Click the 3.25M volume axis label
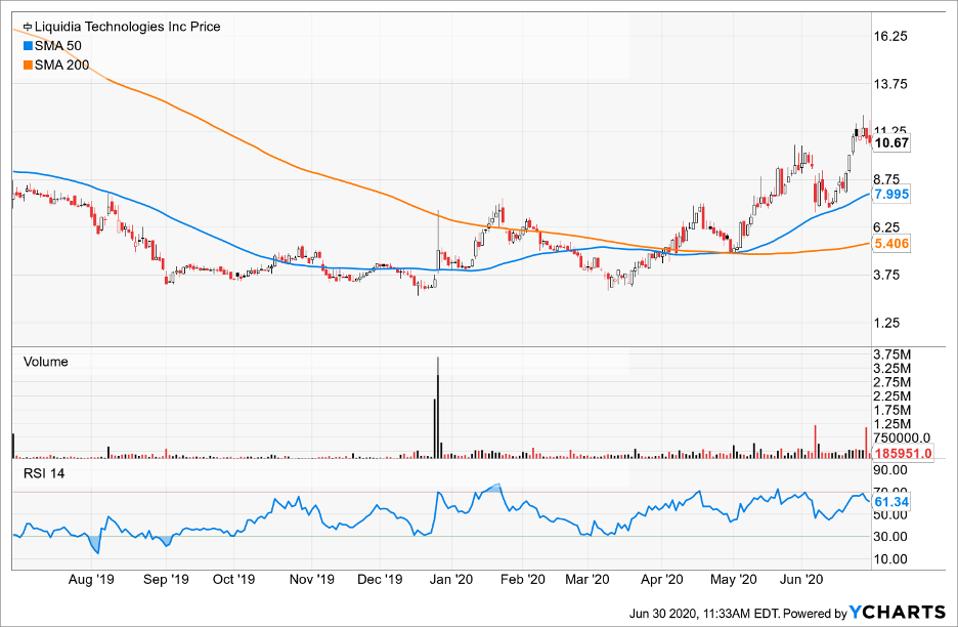Image resolution: width=958 pixels, height=627 pixels. [893, 368]
